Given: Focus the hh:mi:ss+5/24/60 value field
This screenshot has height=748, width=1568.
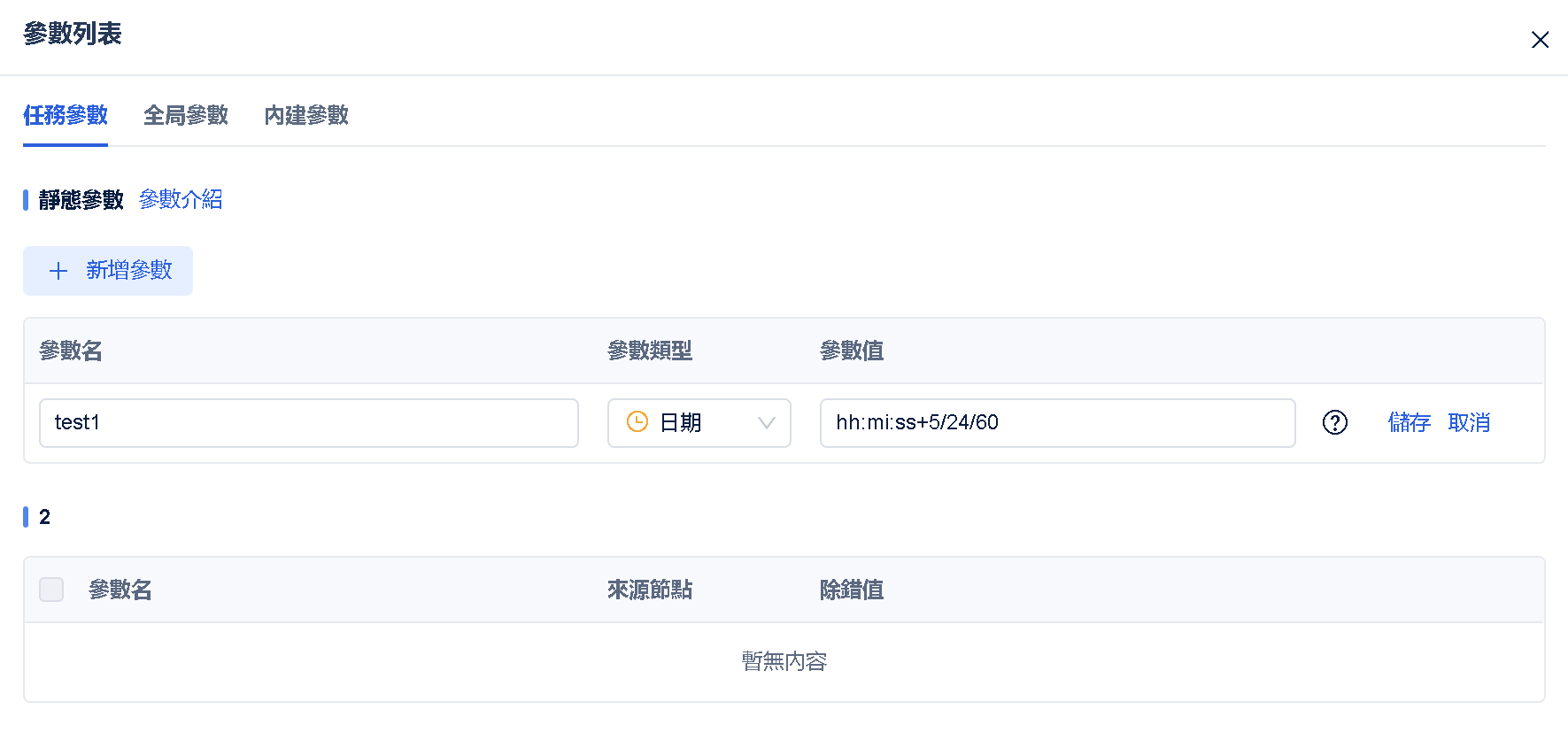Looking at the screenshot, I should (x=1057, y=423).
